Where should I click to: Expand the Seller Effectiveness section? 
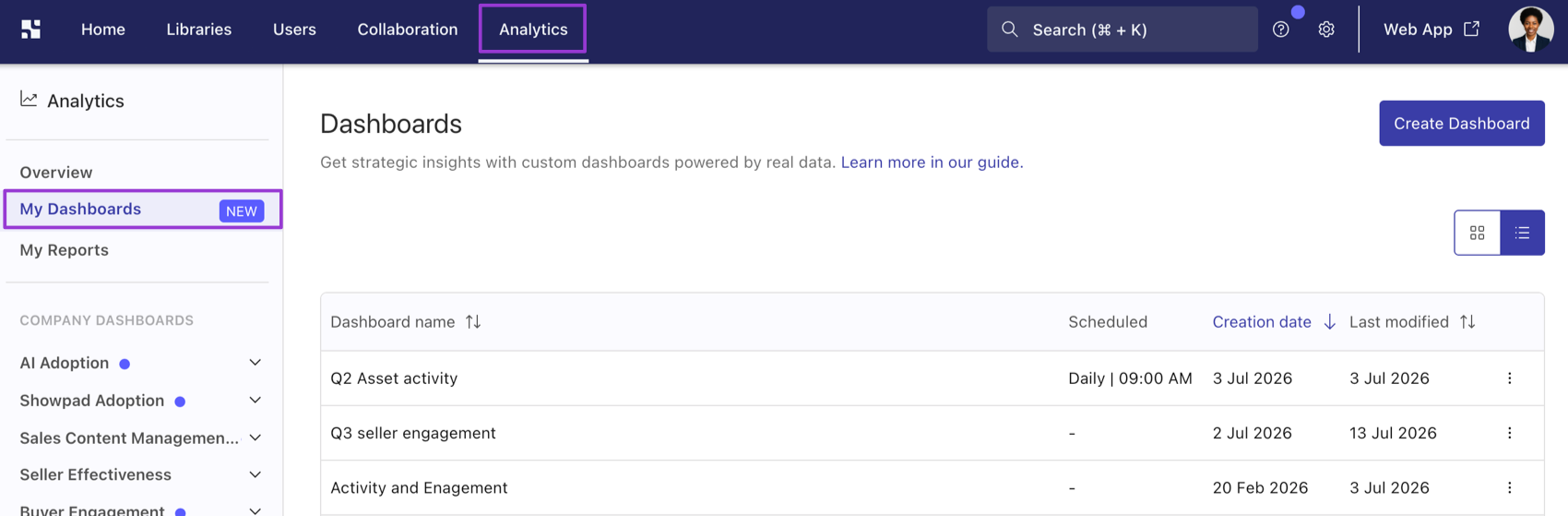tap(255, 474)
